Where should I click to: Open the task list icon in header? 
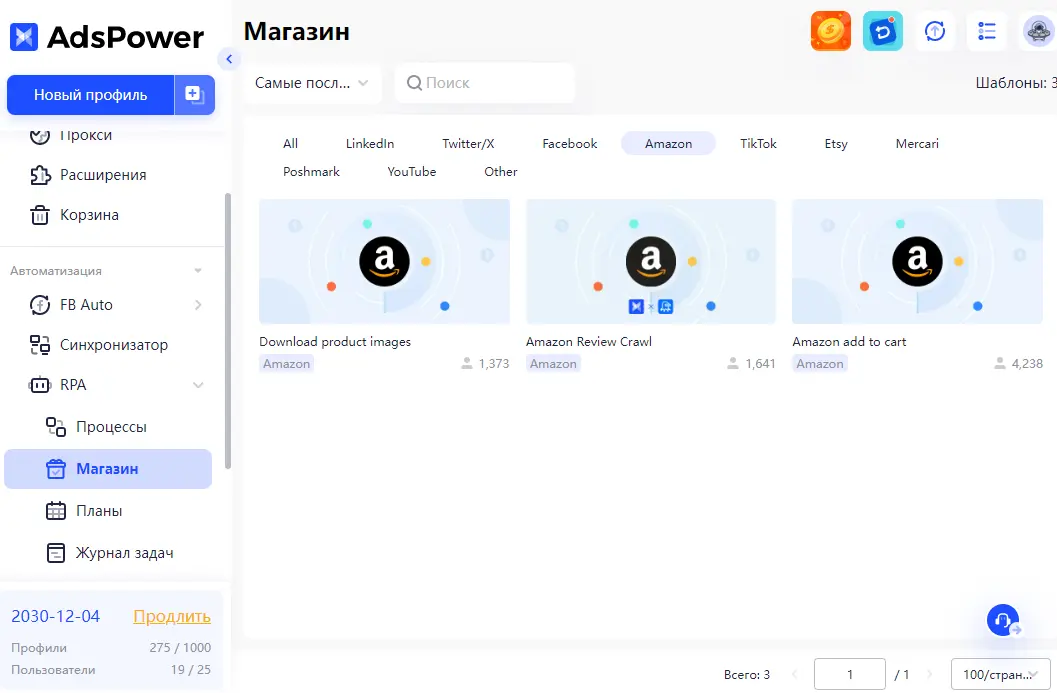[x=986, y=31]
